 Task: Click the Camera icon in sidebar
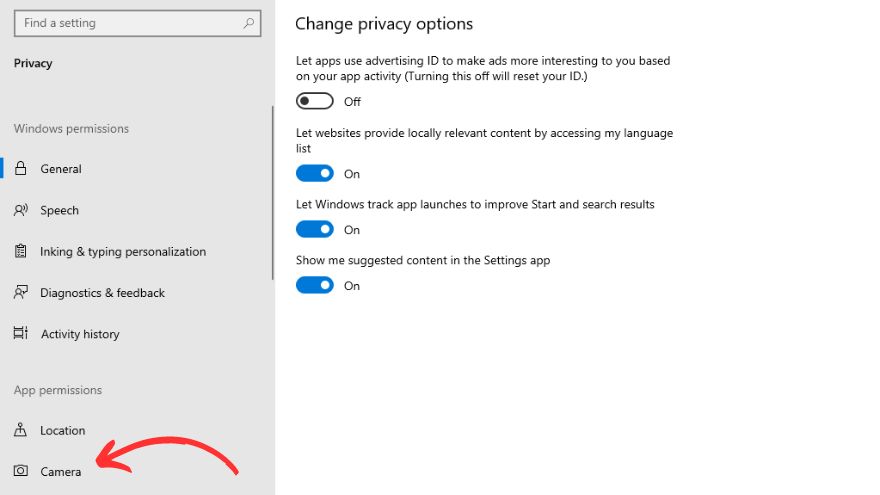coord(20,472)
